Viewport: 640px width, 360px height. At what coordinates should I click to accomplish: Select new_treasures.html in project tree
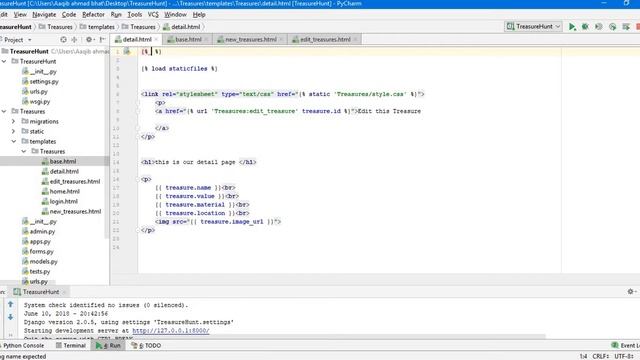pyautogui.click(x=71, y=211)
